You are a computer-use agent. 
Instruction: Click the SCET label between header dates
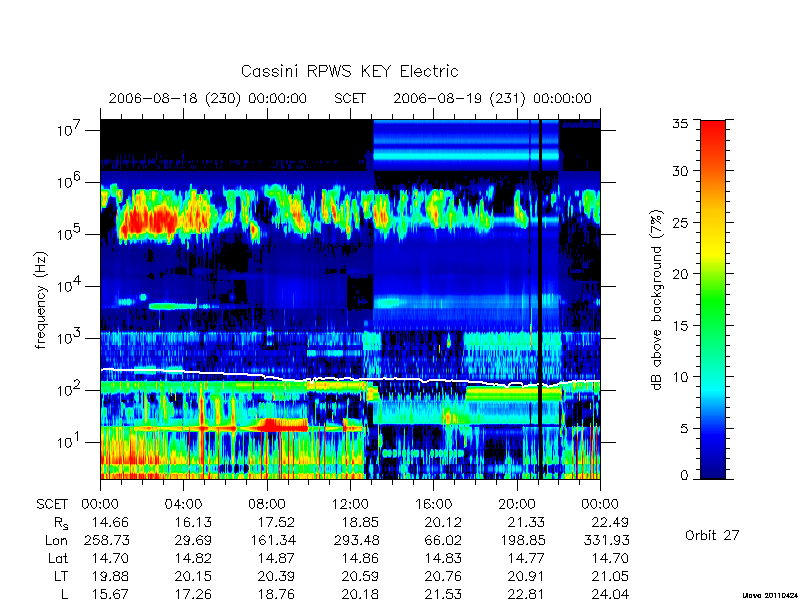tap(350, 98)
